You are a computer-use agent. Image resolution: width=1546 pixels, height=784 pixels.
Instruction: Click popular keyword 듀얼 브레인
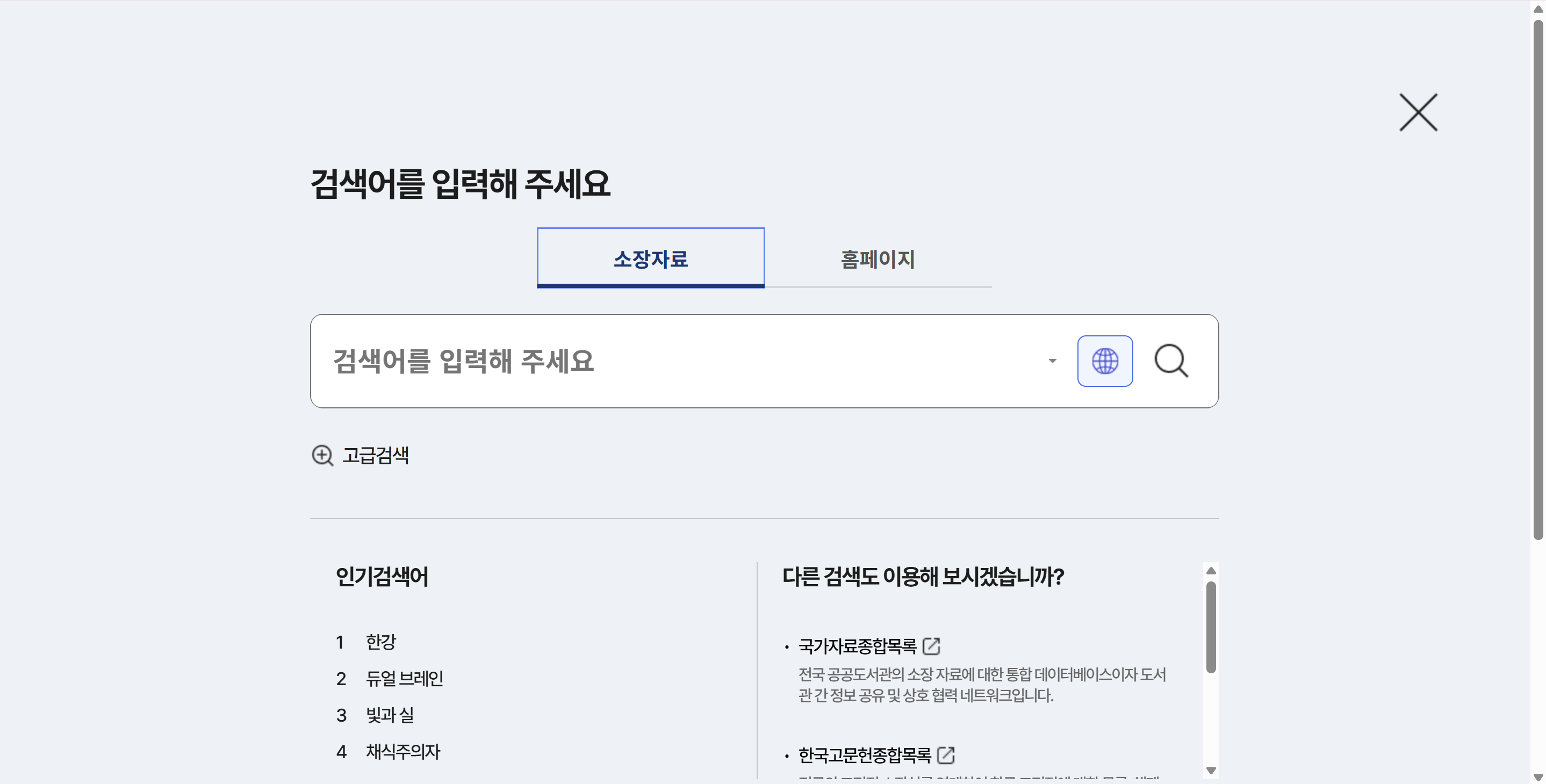pyautogui.click(x=404, y=678)
